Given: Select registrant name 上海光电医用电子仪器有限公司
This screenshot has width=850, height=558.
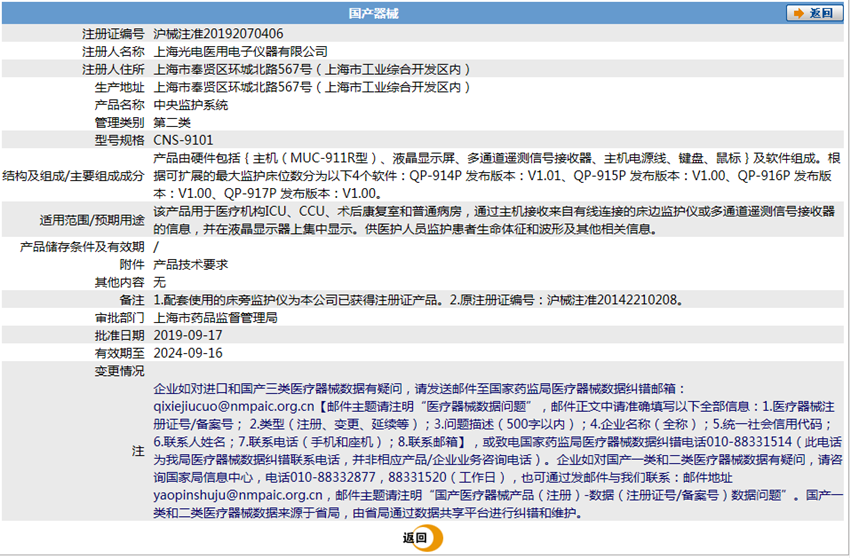Looking at the screenshot, I should pos(241,52).
